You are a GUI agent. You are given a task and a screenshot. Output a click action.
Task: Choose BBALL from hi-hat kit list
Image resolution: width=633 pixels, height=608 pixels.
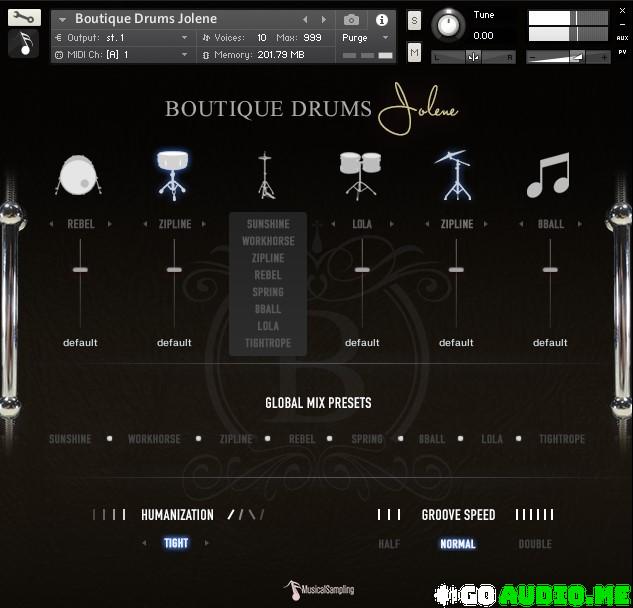268,309
